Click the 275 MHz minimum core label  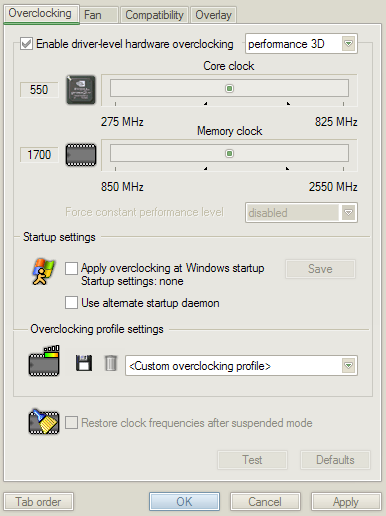pos(122,122)
